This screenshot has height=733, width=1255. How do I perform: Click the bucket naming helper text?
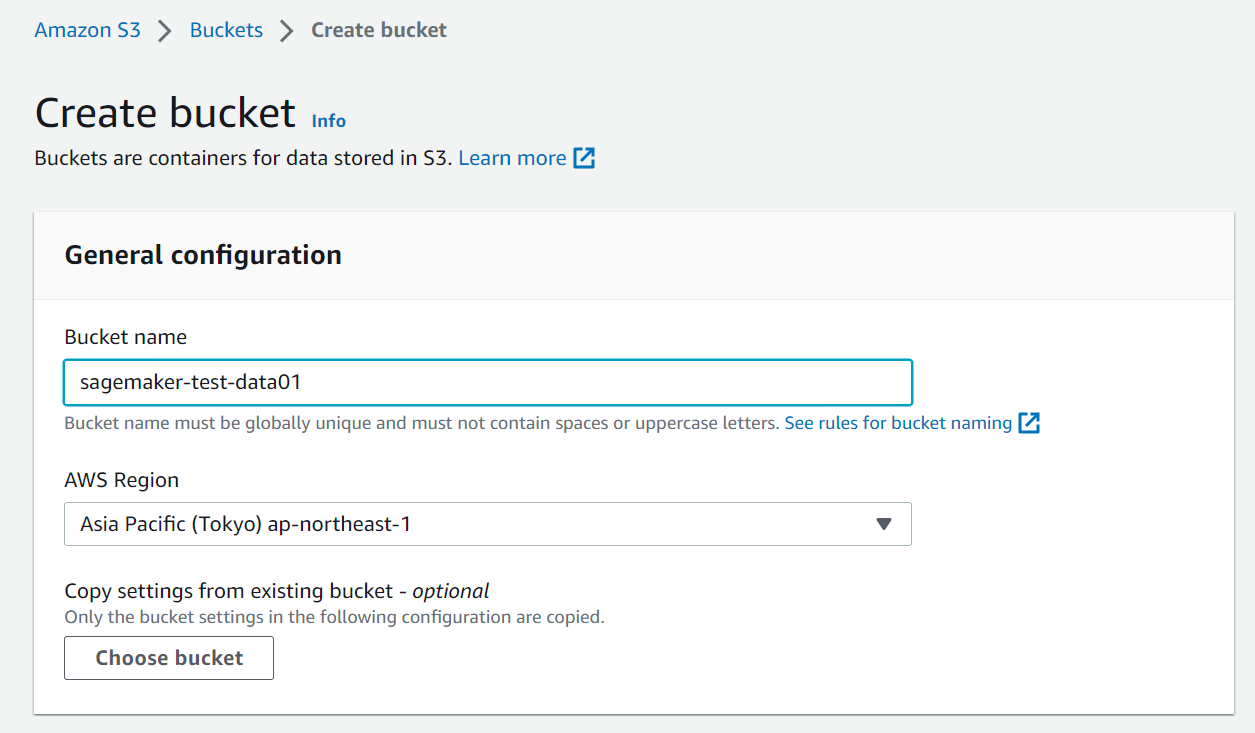[x=420, y=422]
